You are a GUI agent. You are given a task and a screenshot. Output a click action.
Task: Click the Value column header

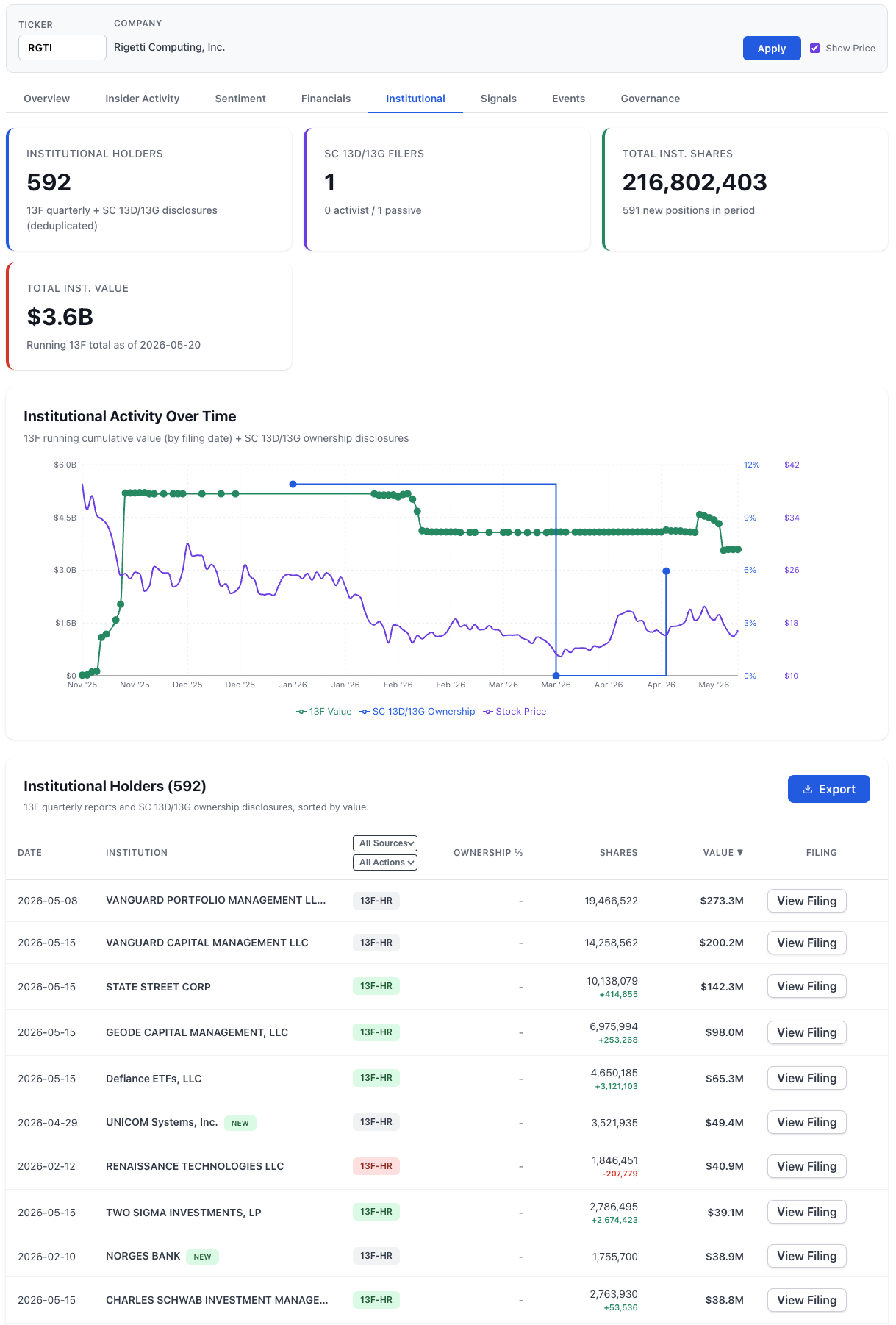click(x=723, y=853)
